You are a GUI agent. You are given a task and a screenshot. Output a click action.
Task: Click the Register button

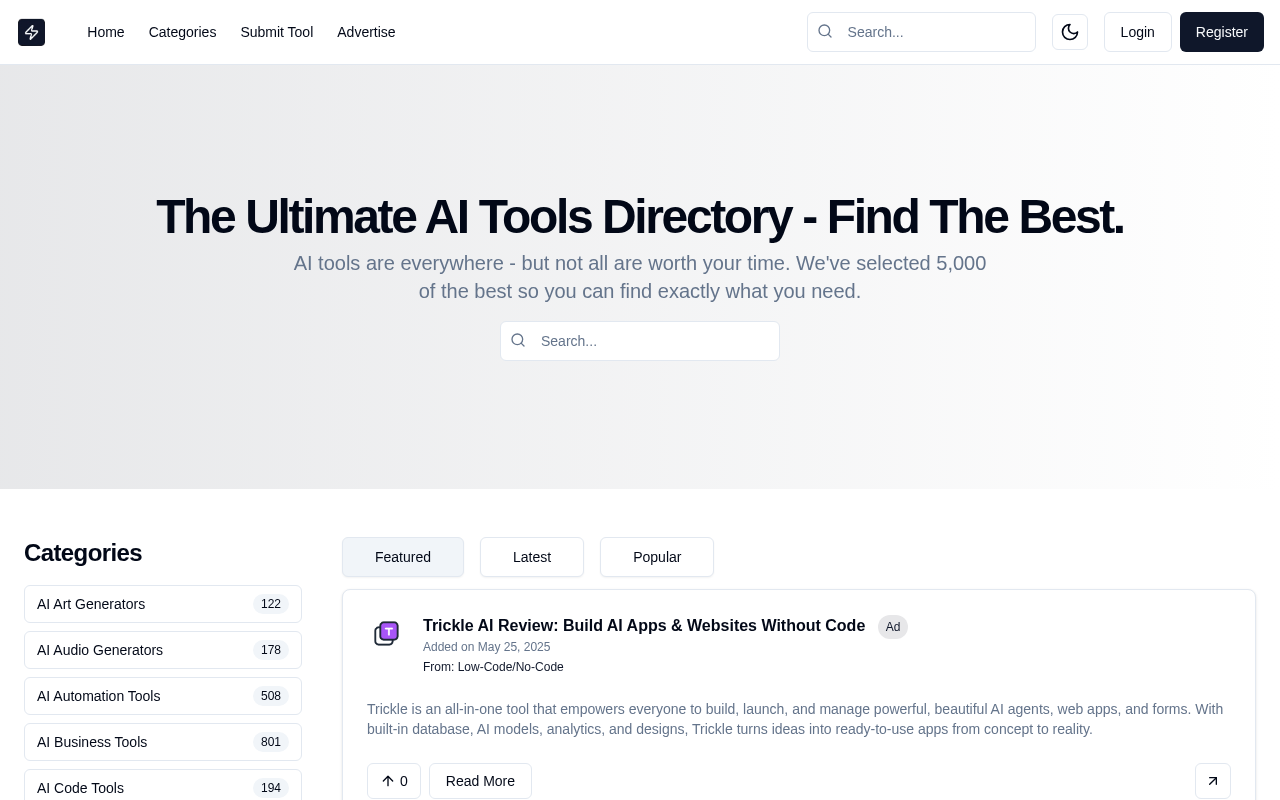(x=1221, y=31)
